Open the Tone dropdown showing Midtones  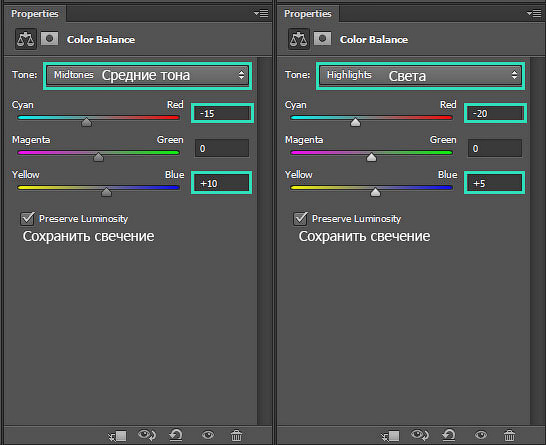click(147, 75)
